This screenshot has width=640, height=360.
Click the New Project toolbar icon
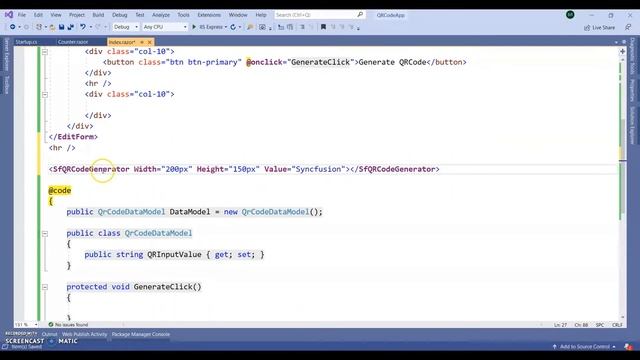(x=39, y=27)
